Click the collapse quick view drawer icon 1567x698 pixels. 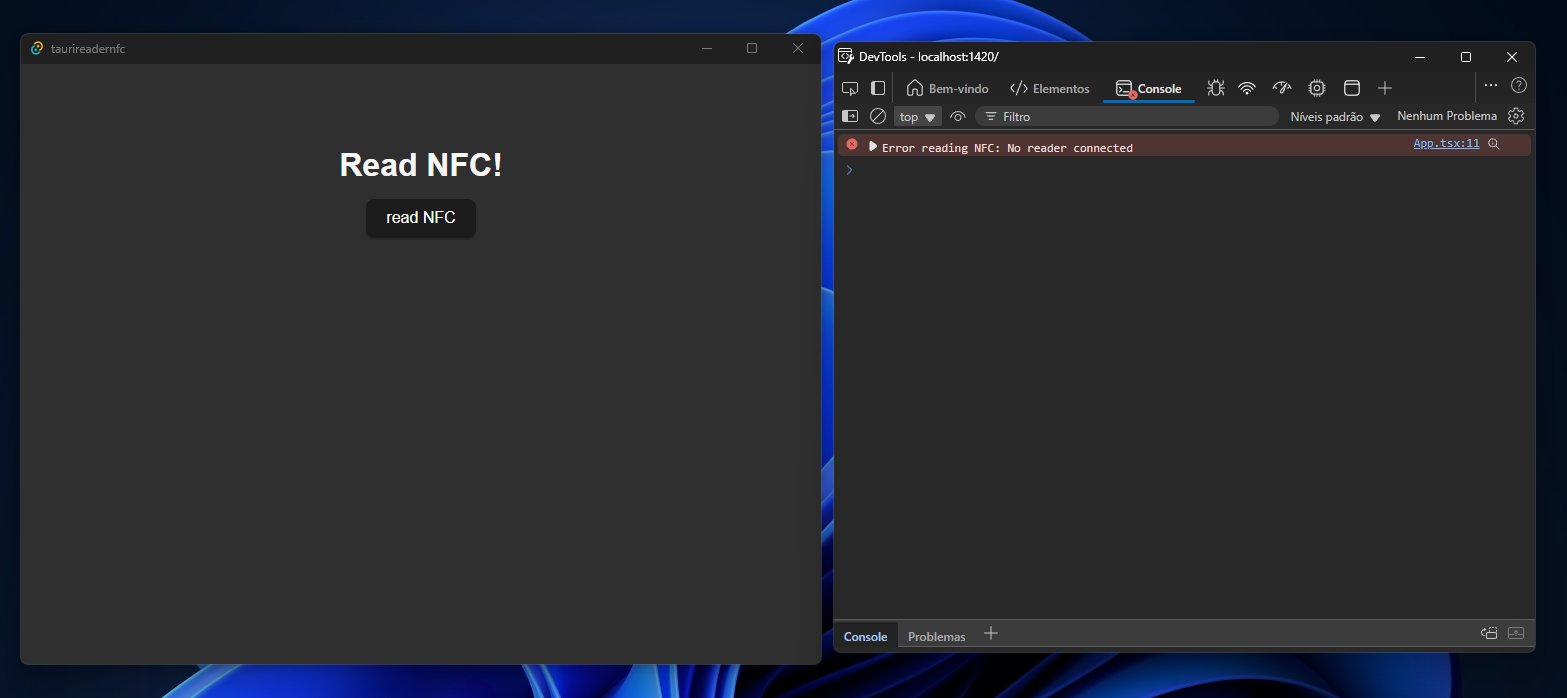pyautogui.click(x=1516, y=633)
